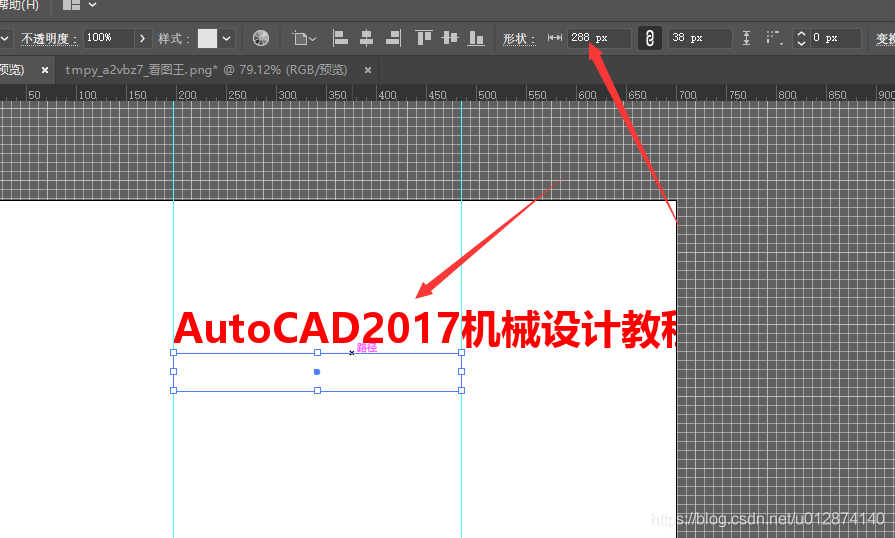This screenshot has height=538, width=895.
Task: Align objects to the left horizontally
Action: [x=340, y=38]
